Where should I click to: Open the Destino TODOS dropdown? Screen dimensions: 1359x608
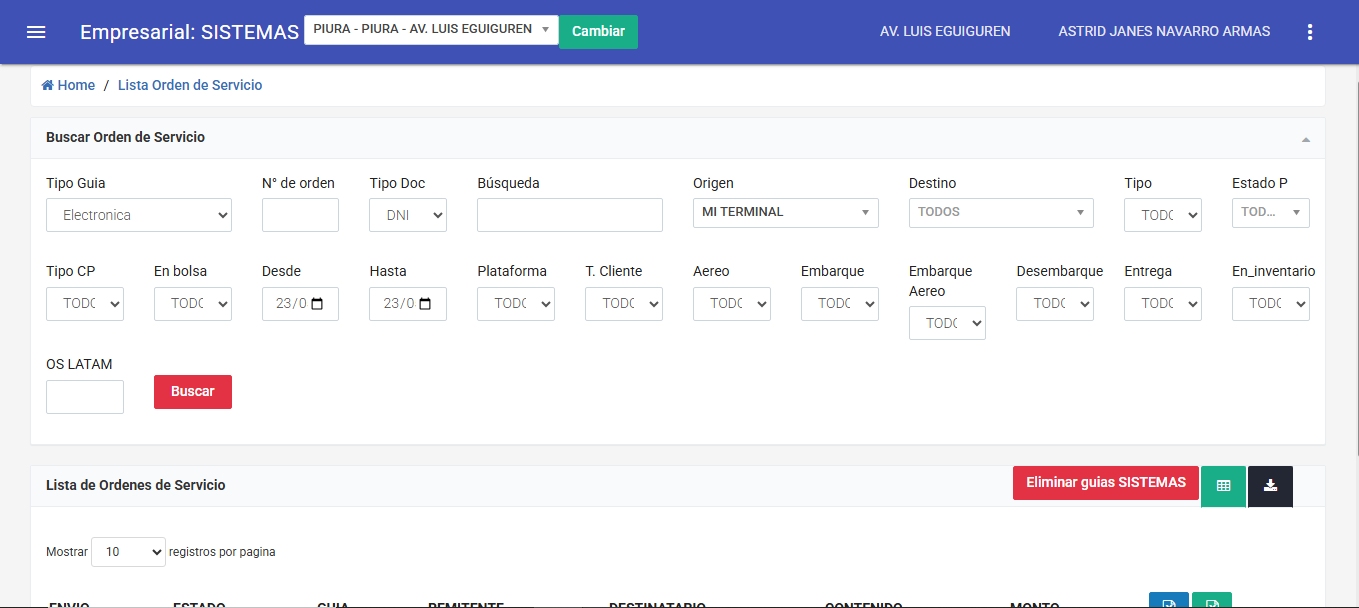coord(1000,212)
